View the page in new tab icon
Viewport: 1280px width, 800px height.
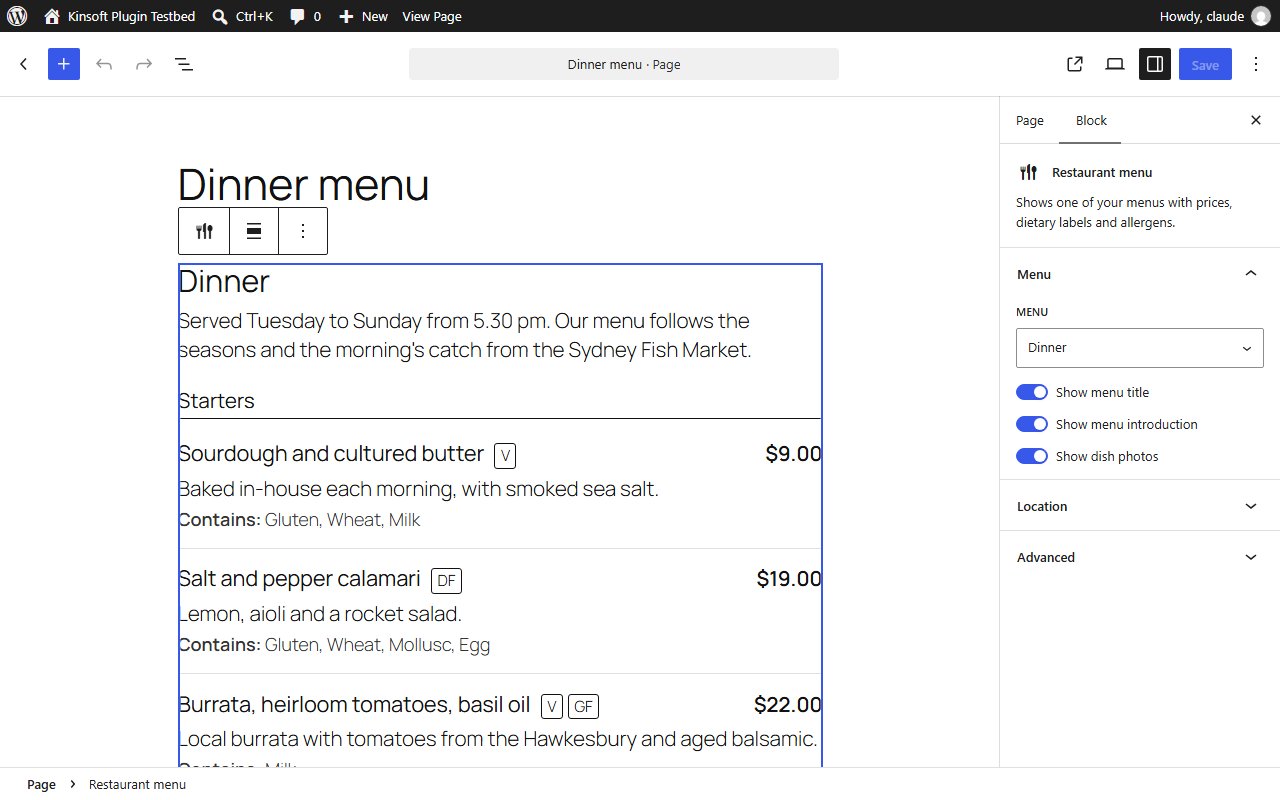click(1075, 64)
